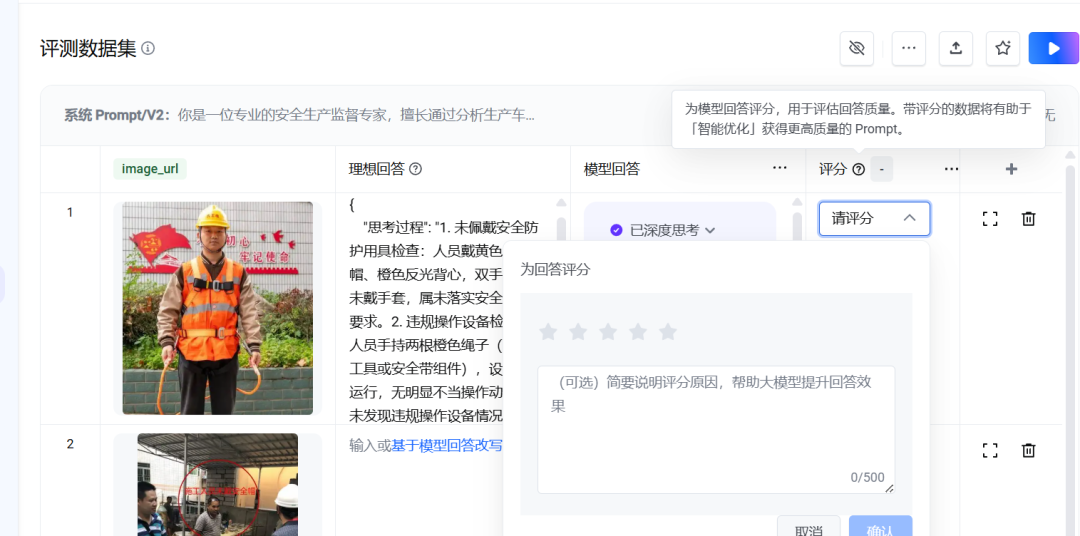Screen dimensions: 1080x536
Task: Click the 理想回答 column header
Action: pos(376,169)
